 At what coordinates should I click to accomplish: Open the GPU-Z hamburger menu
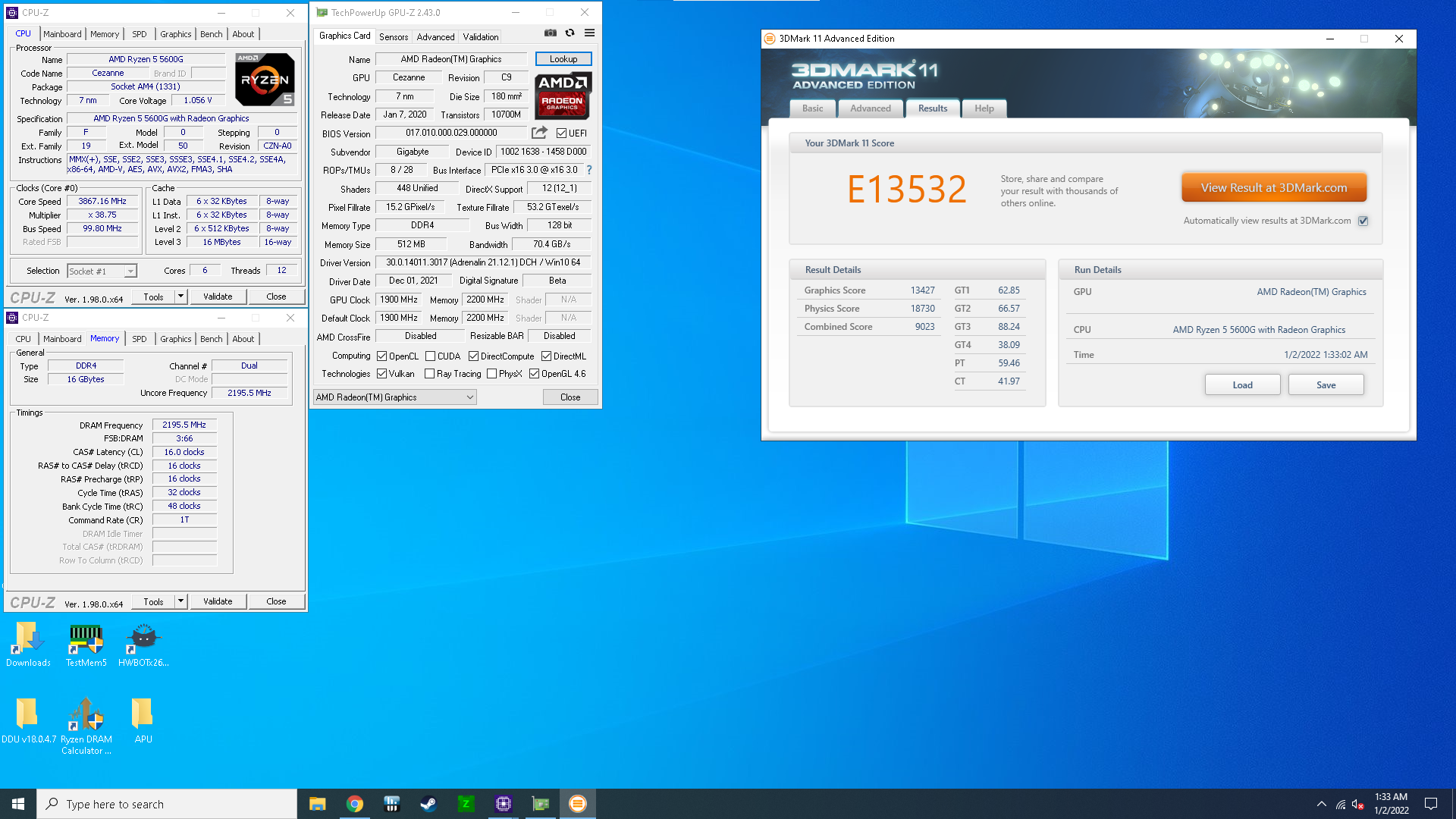point(589,33)
